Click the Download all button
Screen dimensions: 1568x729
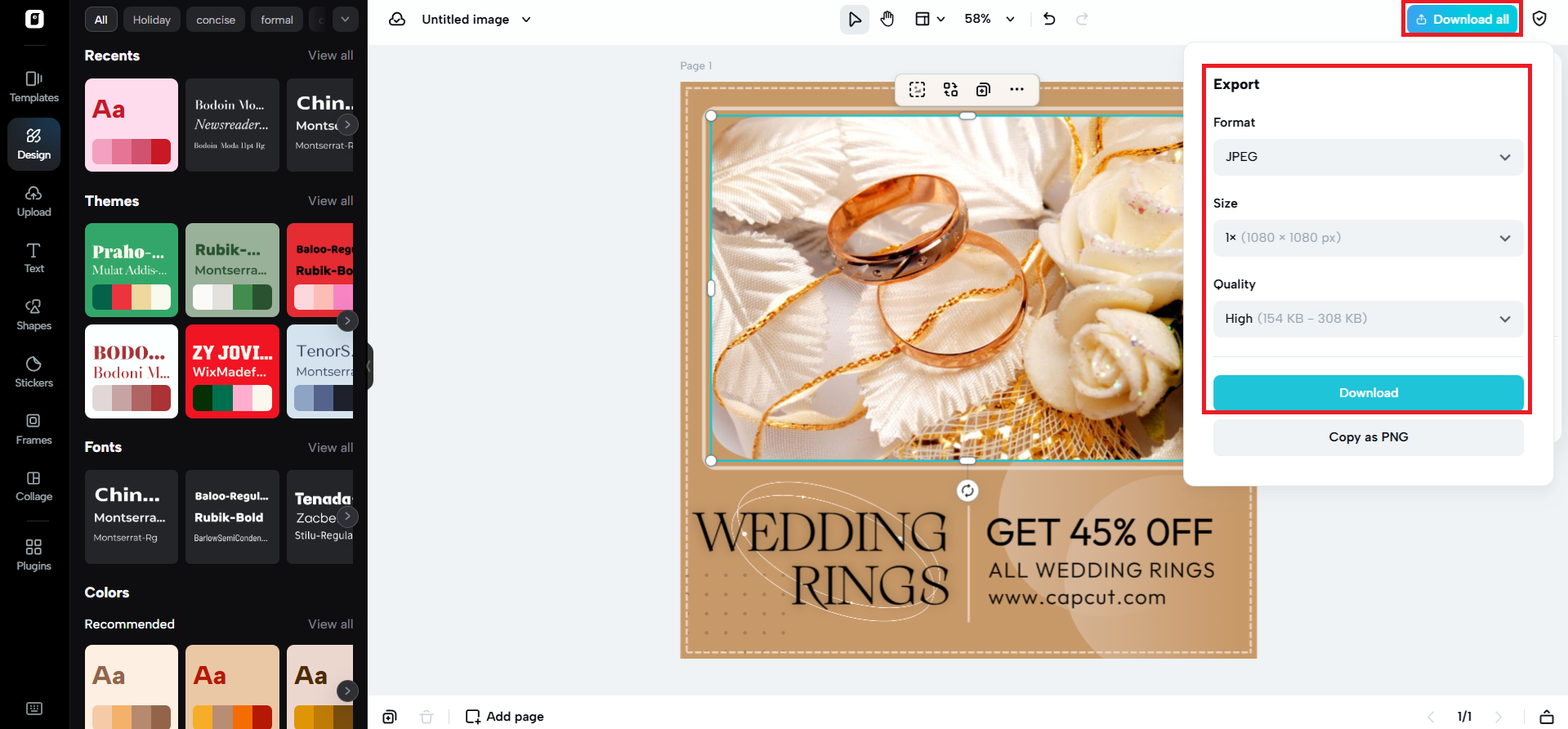1462,19
